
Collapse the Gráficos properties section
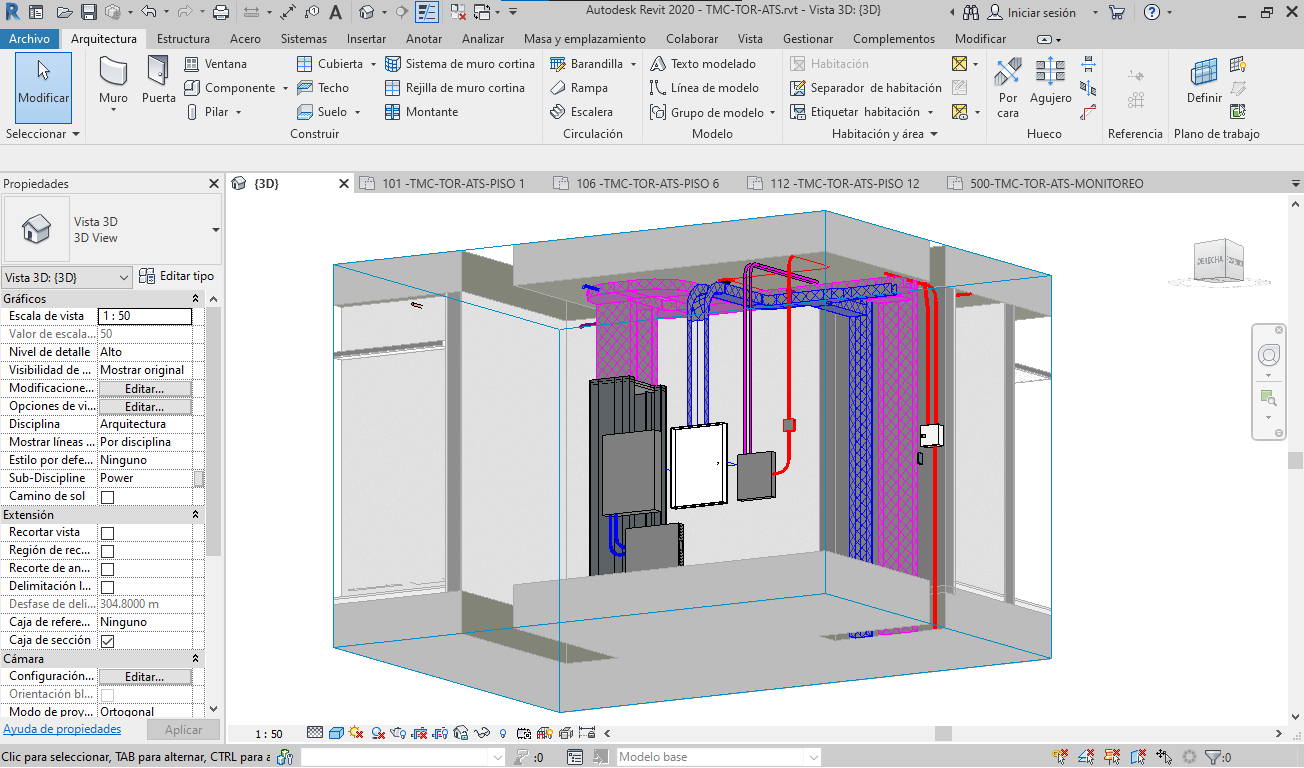(x=195, y=299)
